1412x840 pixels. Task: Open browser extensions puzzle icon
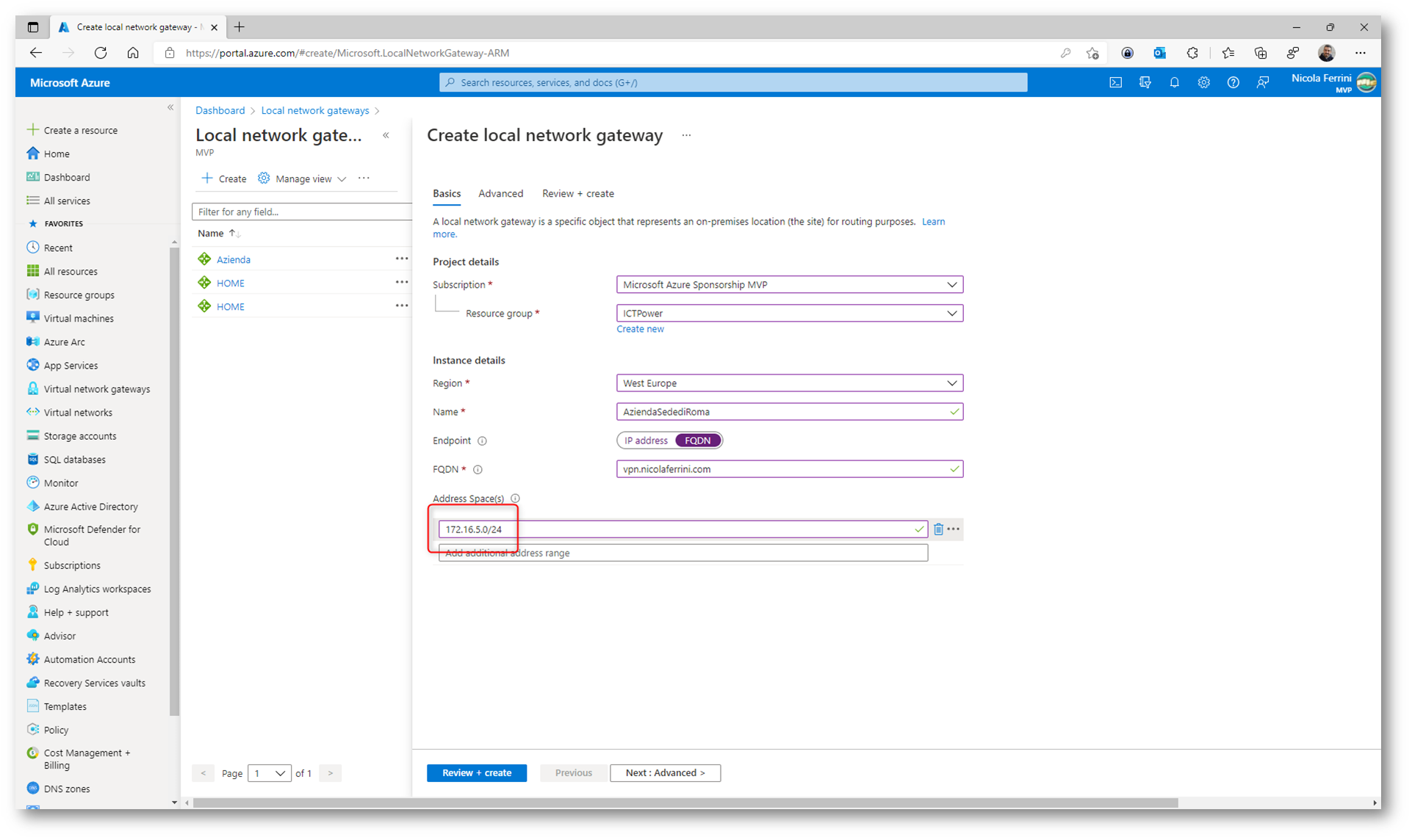1192,53
